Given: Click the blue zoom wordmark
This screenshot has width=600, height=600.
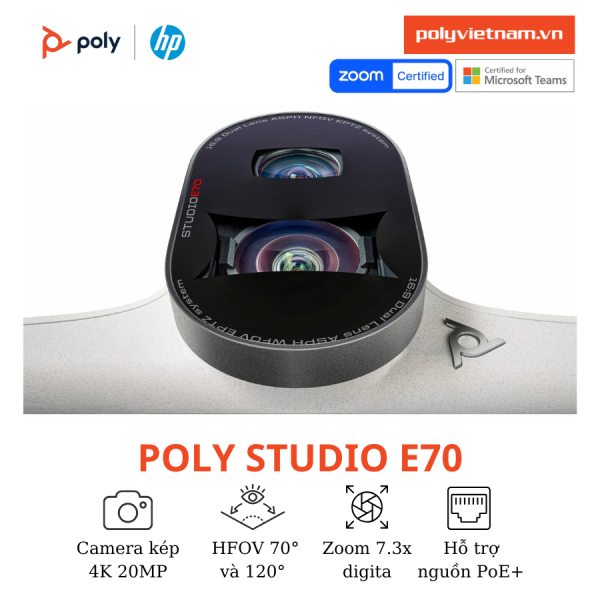Looking at the screenshot, I should (x=361, y=76).
